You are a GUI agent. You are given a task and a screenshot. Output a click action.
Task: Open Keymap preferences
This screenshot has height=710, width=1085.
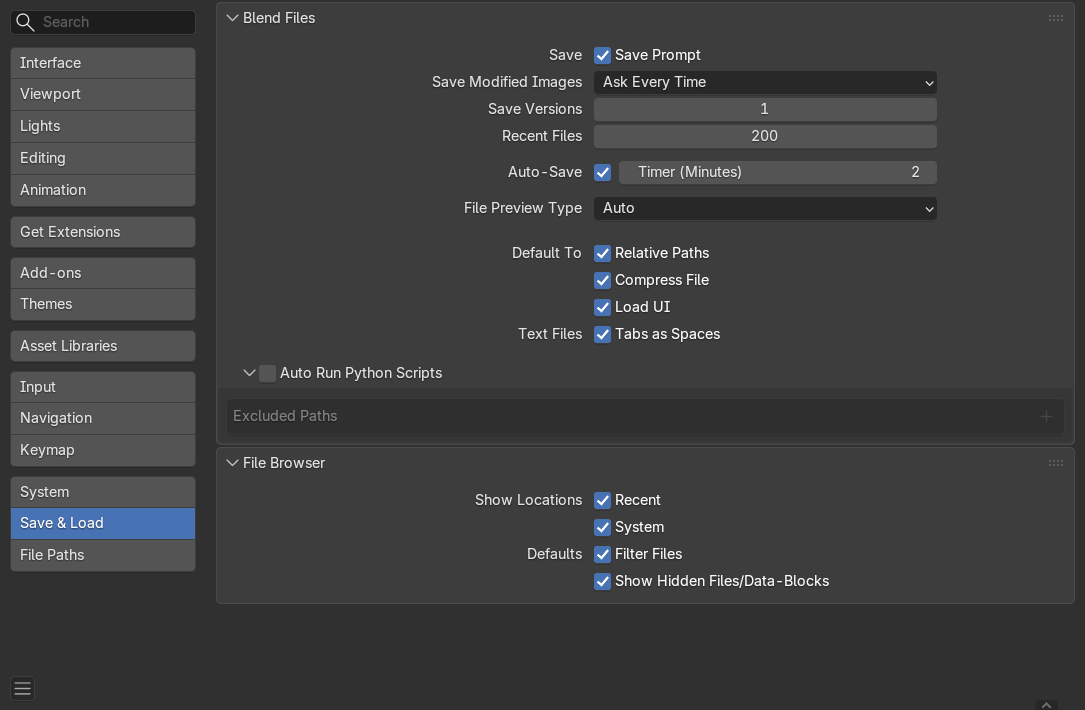(103, 450)
